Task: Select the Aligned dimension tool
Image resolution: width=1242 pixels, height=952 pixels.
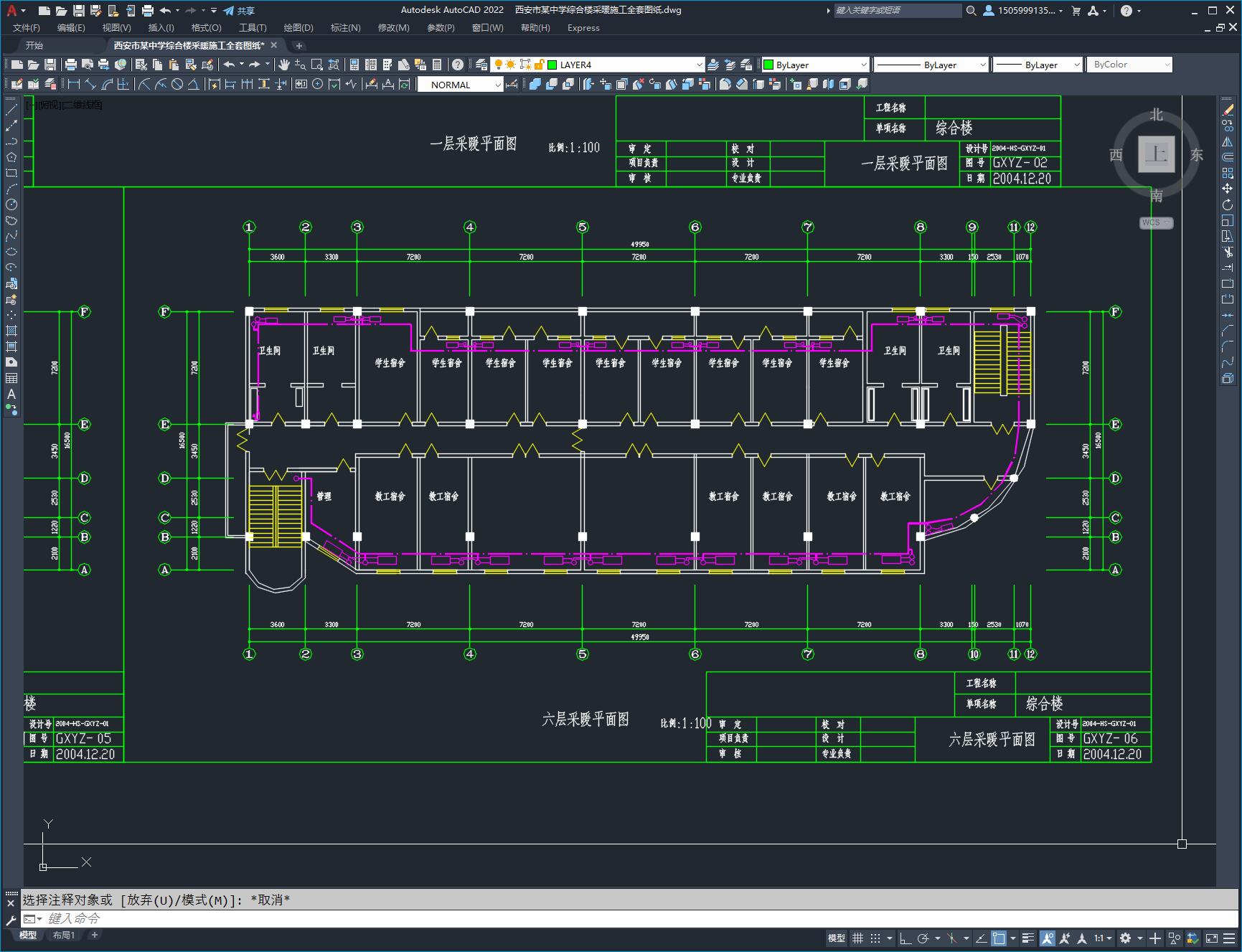Action: coord(90,85)
